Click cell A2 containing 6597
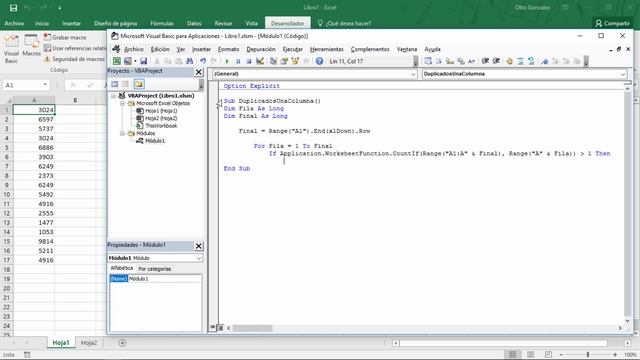Image resolution: width=640 pixels, height=360 pixels. pyautogui.click(x=34, y=119)
